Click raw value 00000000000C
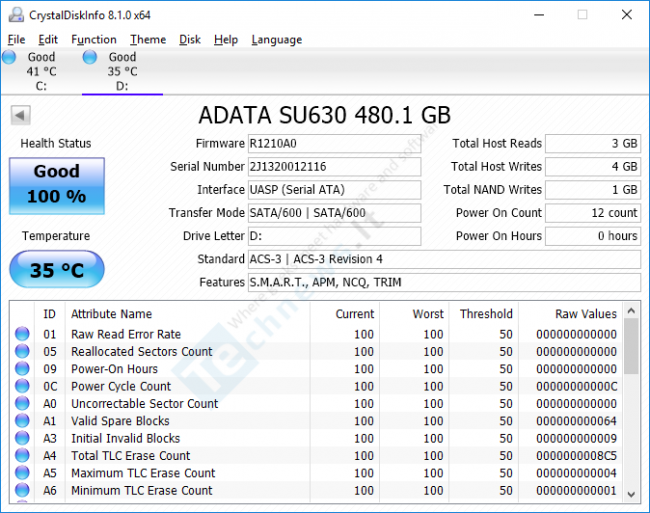 (576, 386)
